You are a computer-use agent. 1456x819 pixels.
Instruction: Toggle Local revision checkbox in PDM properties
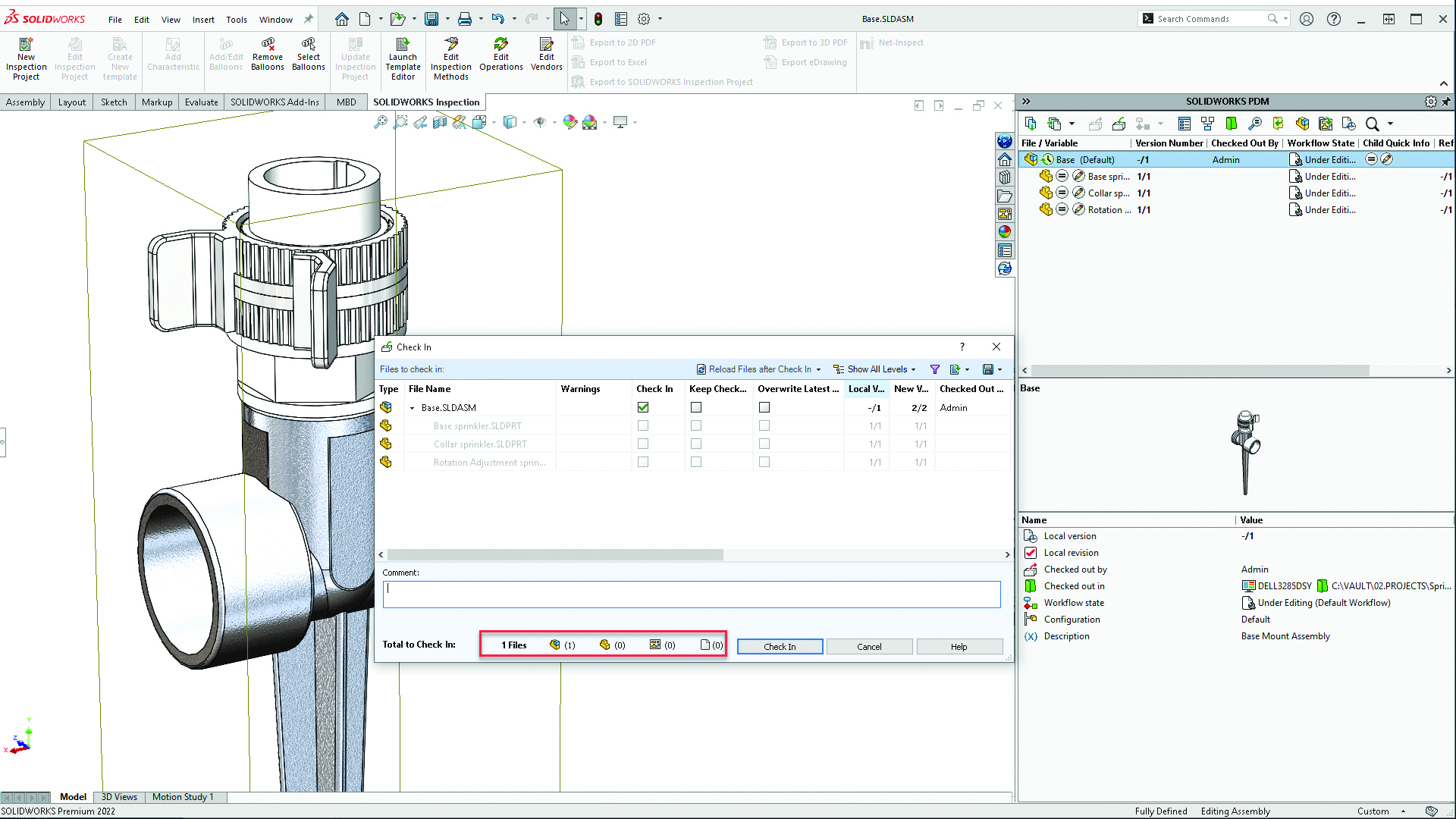click(1031, 553)
